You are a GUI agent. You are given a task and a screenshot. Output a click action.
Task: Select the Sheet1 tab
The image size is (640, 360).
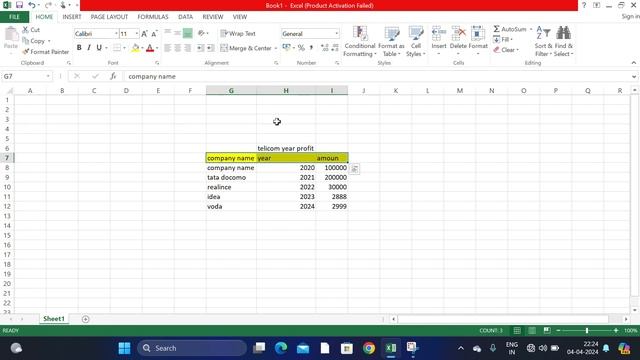coord(54,319)
